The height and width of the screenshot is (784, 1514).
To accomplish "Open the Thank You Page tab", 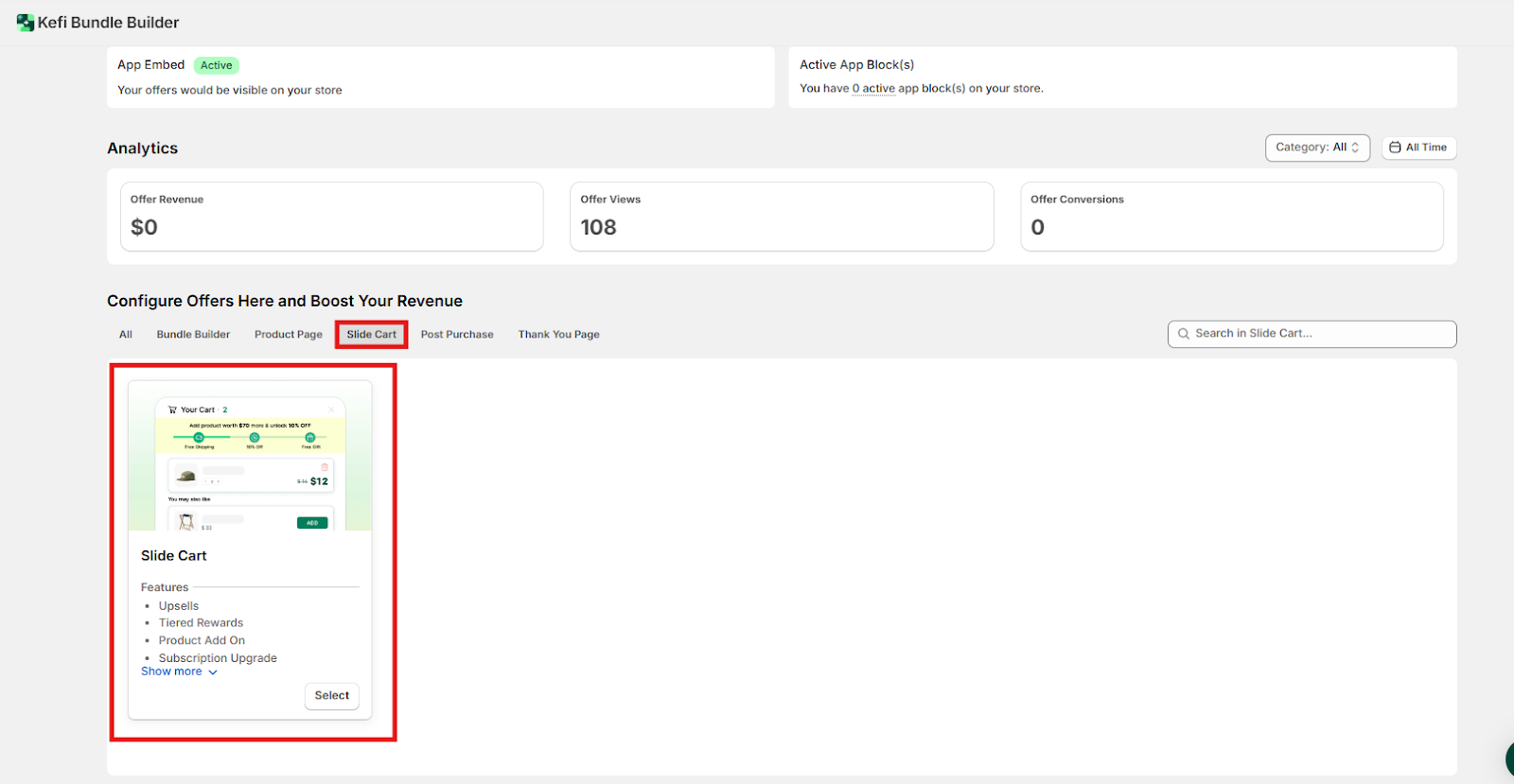I will pyautogui.click(x=558, y=335).
